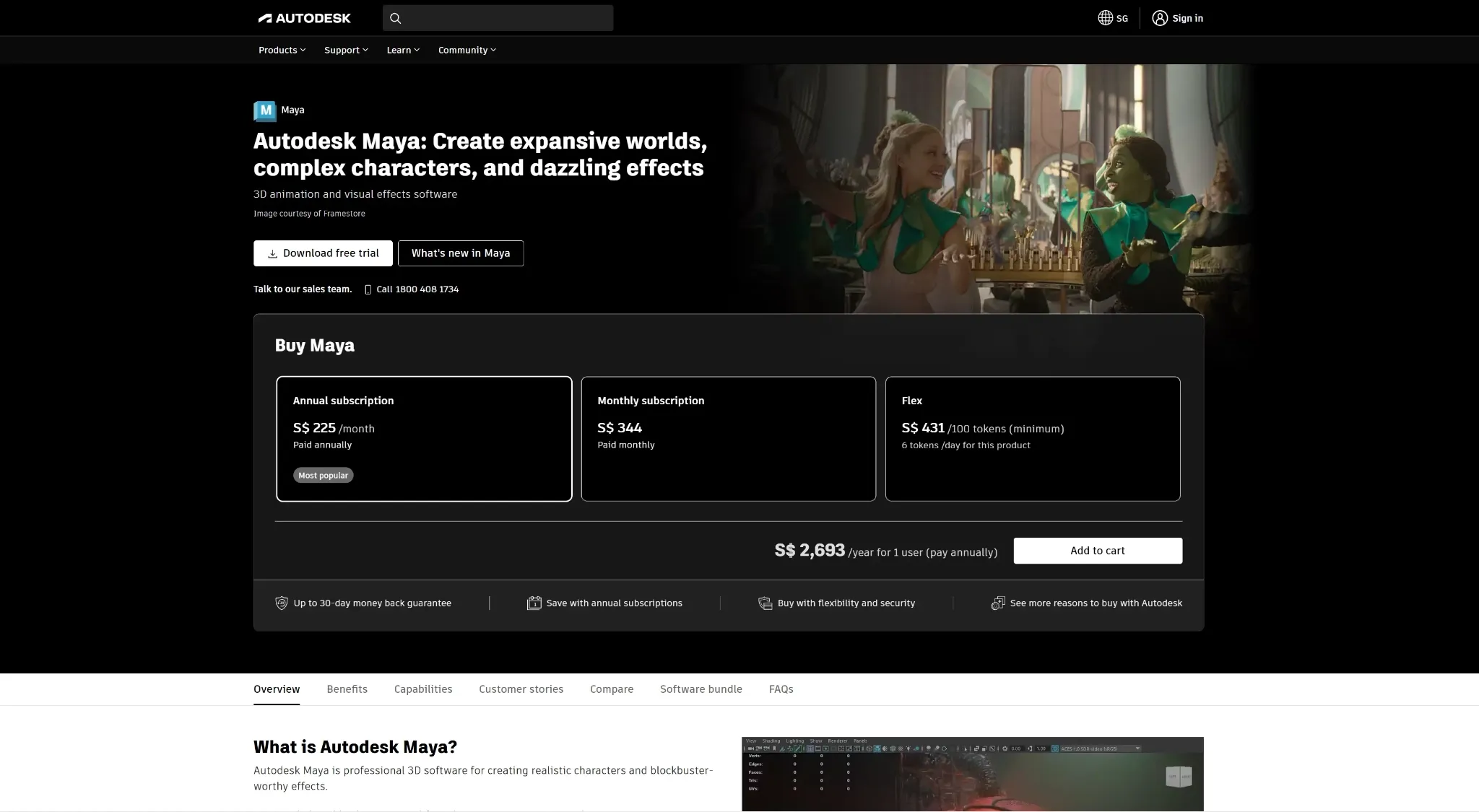This screenshot has height=812, width=1479.
Task: Switch to the Compare tab
Action: pyautogui.click(x=612, y=689)
